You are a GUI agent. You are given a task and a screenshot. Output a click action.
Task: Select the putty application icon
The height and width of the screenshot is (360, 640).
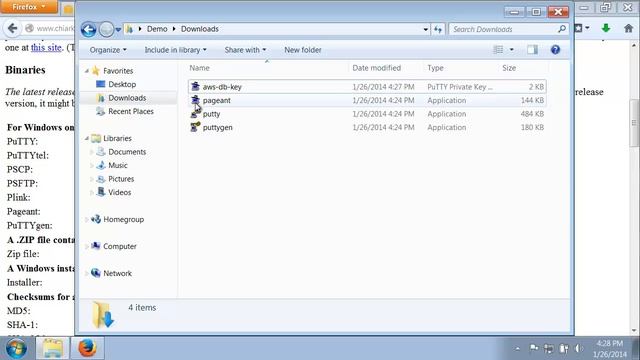point(195,114)
